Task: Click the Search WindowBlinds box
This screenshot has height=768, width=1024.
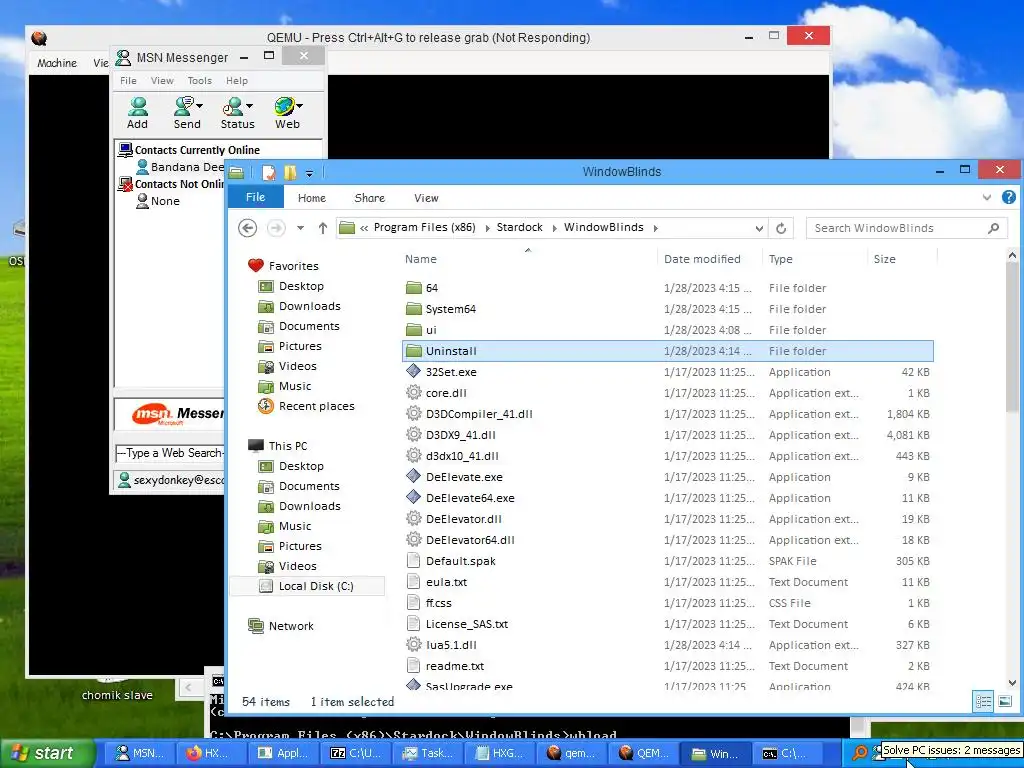Action: point(906,228)
